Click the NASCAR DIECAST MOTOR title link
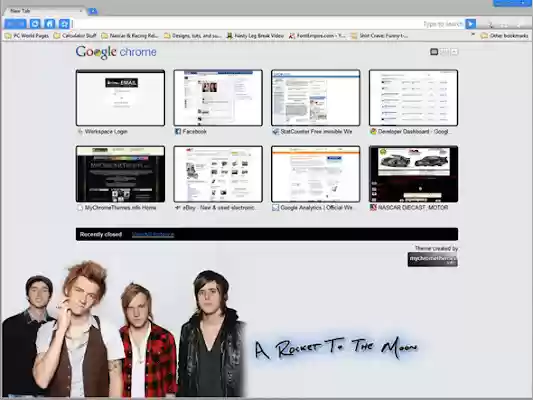The width and height of the screenshot is (533, 400). point(413,208)
